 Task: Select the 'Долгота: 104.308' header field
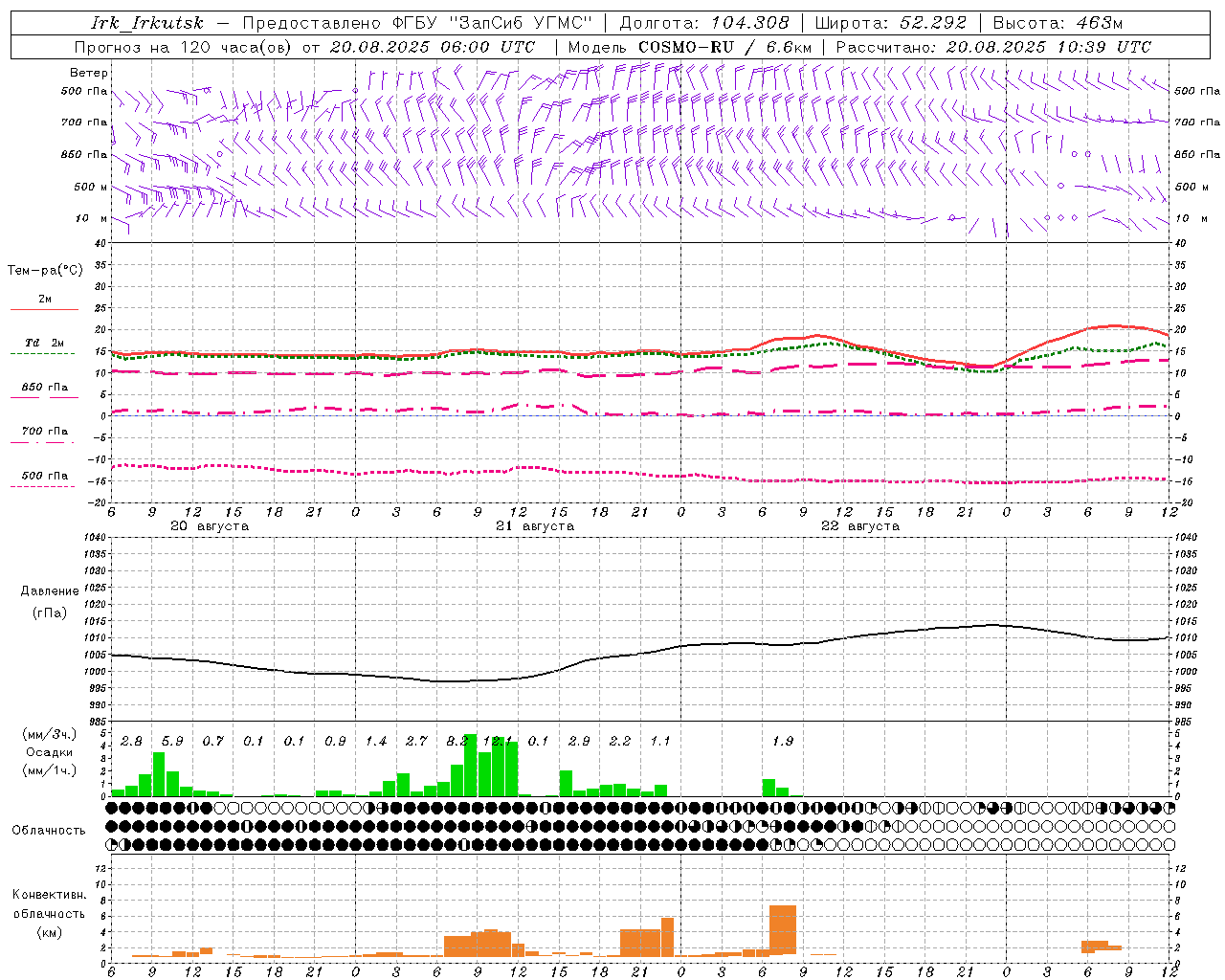[704, 23]
